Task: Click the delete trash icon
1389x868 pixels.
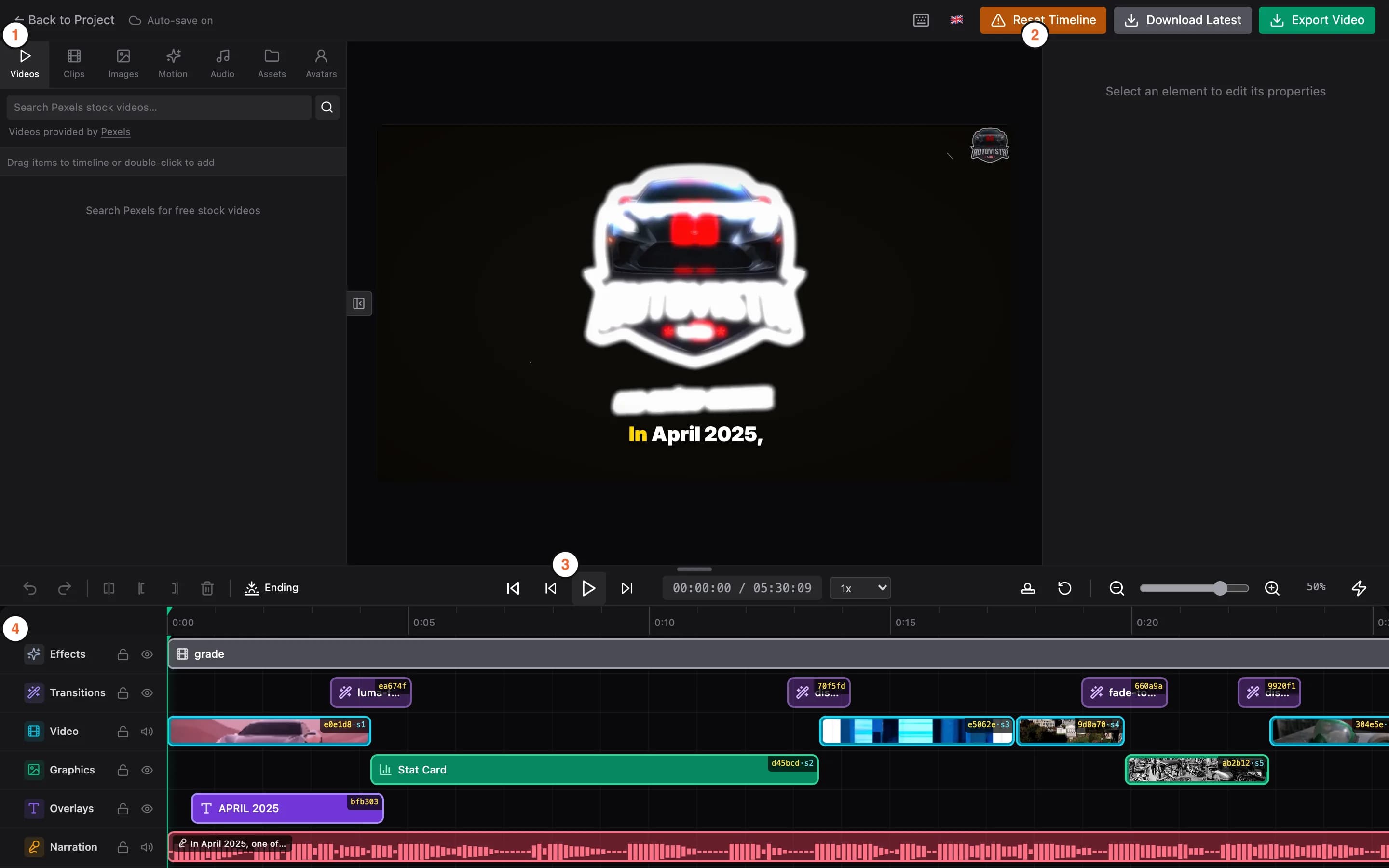Action: tap(207, 588)
